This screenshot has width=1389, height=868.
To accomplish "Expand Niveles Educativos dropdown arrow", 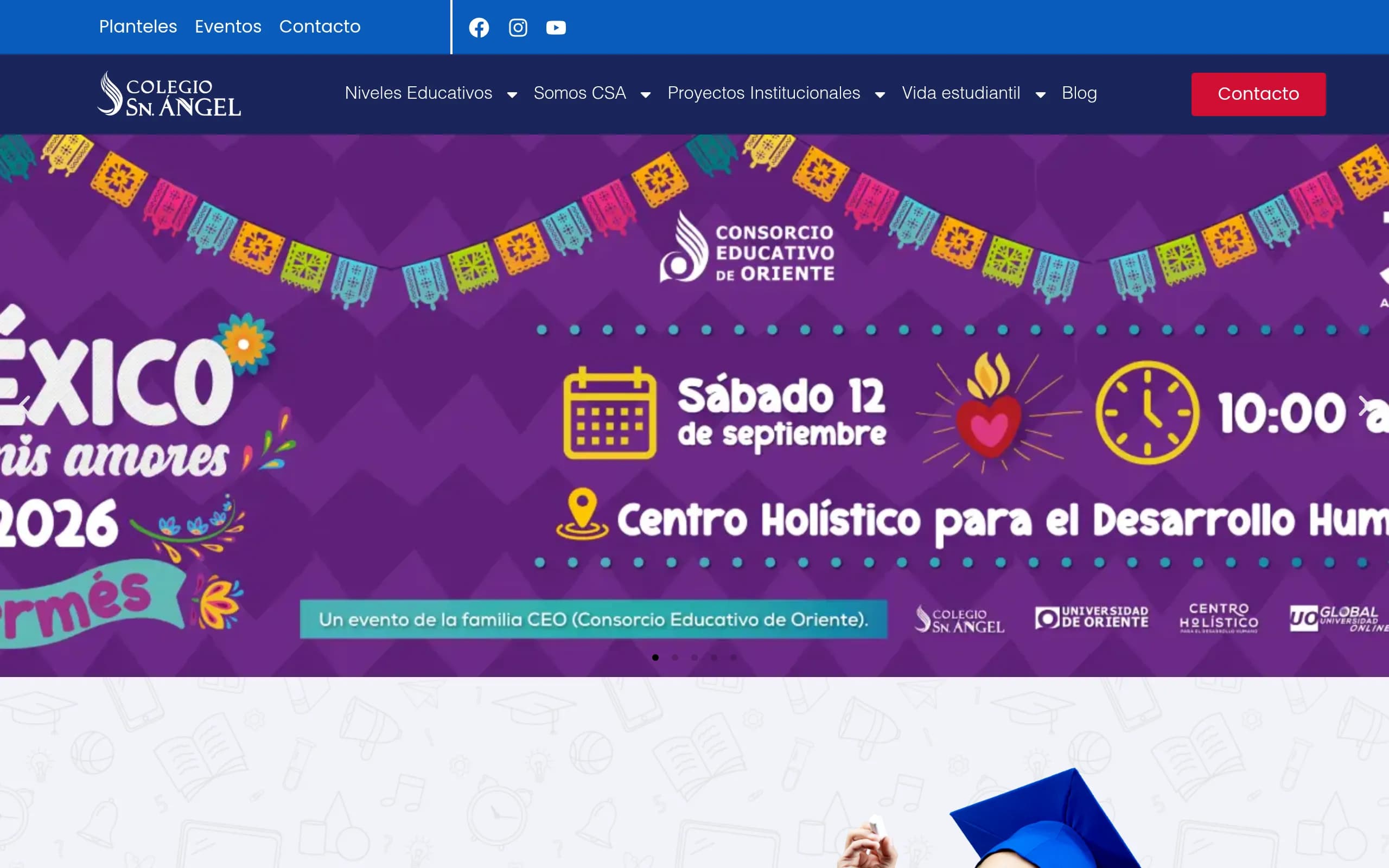I will point(512,95).
